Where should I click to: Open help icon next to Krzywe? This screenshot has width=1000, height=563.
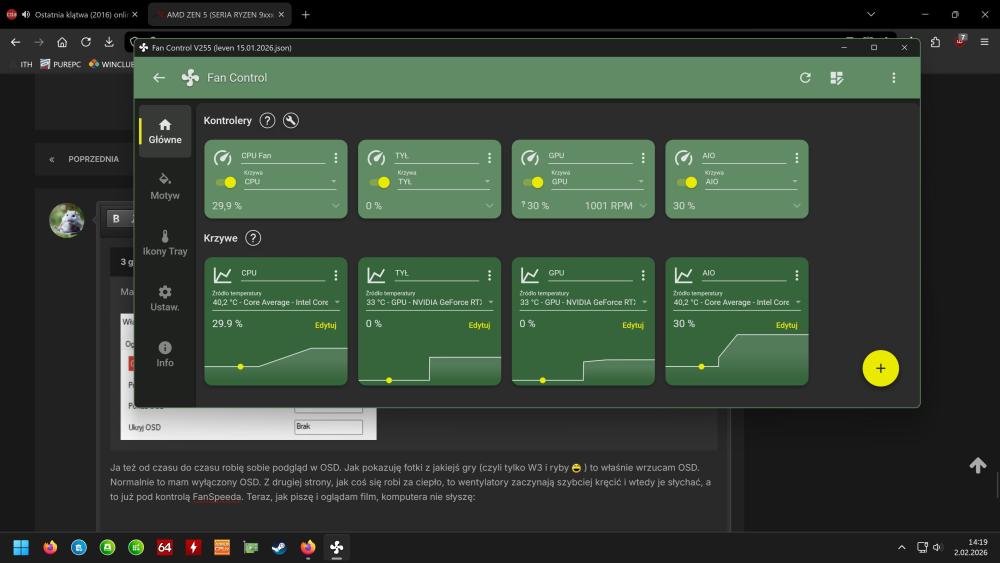(253, 238)
